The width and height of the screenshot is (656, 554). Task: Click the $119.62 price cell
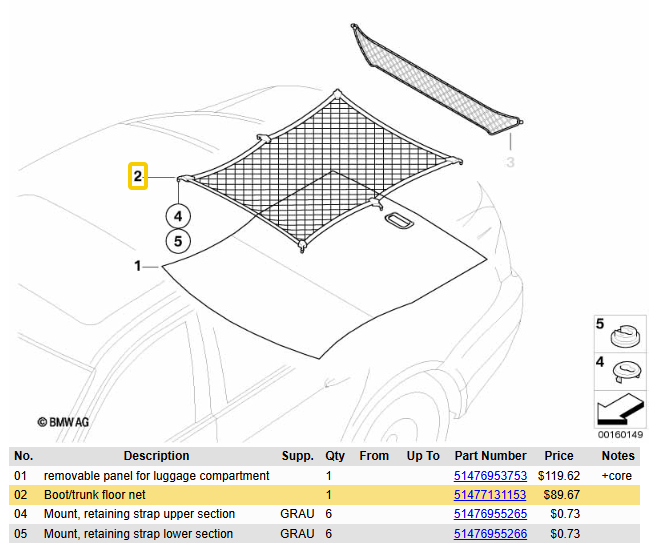[x=559, y=476]
